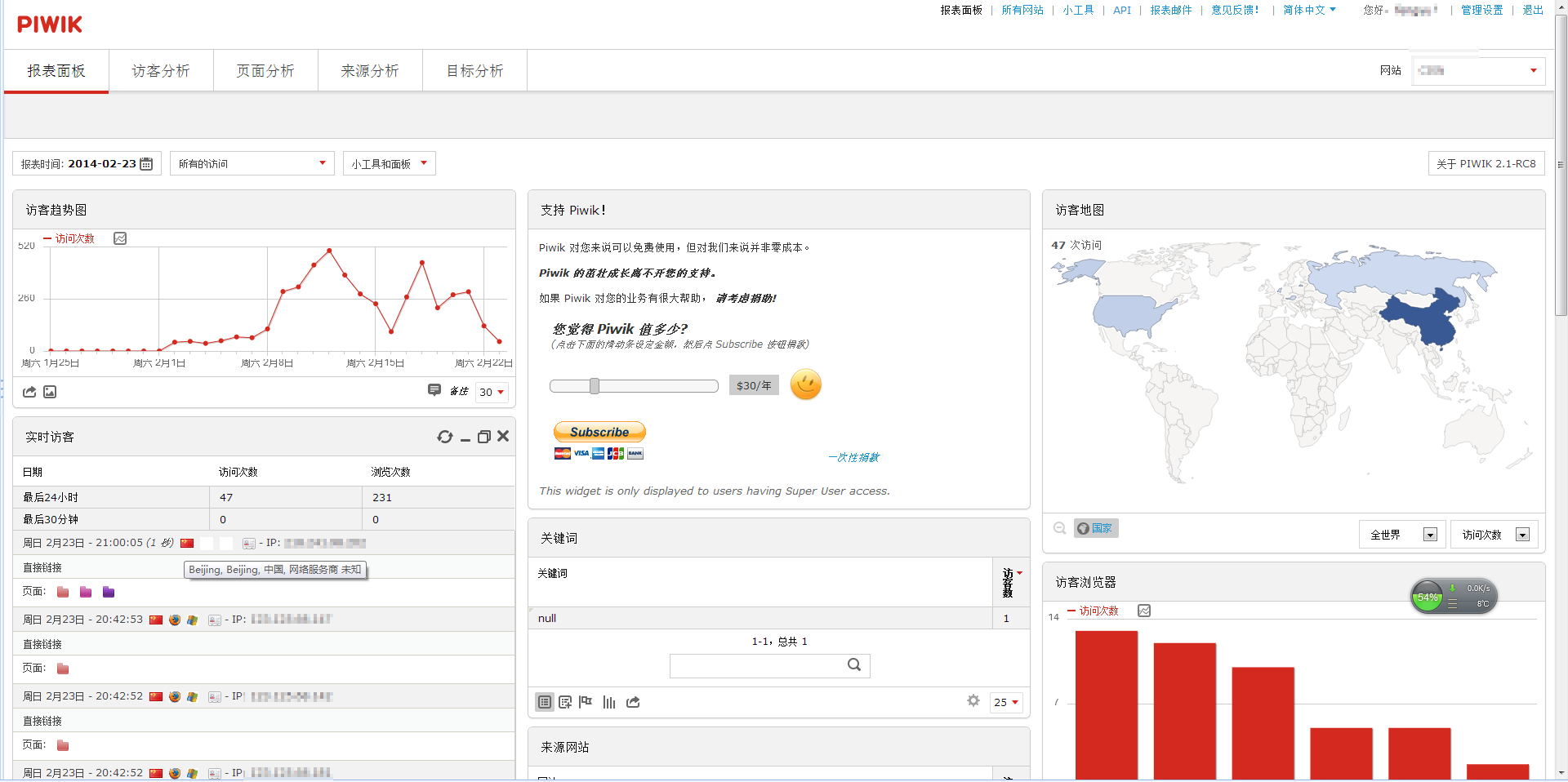Switch keywords to table with more metrics
The height and width of the screenshot is (782, 1568).
click(x=565, y=702)
